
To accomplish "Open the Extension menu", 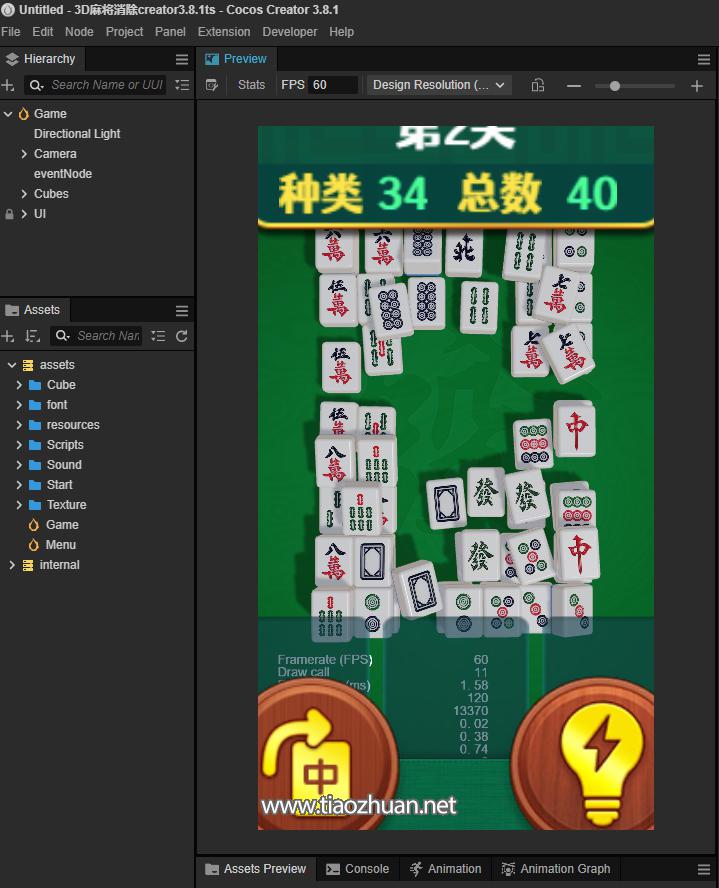I will 224,32.
